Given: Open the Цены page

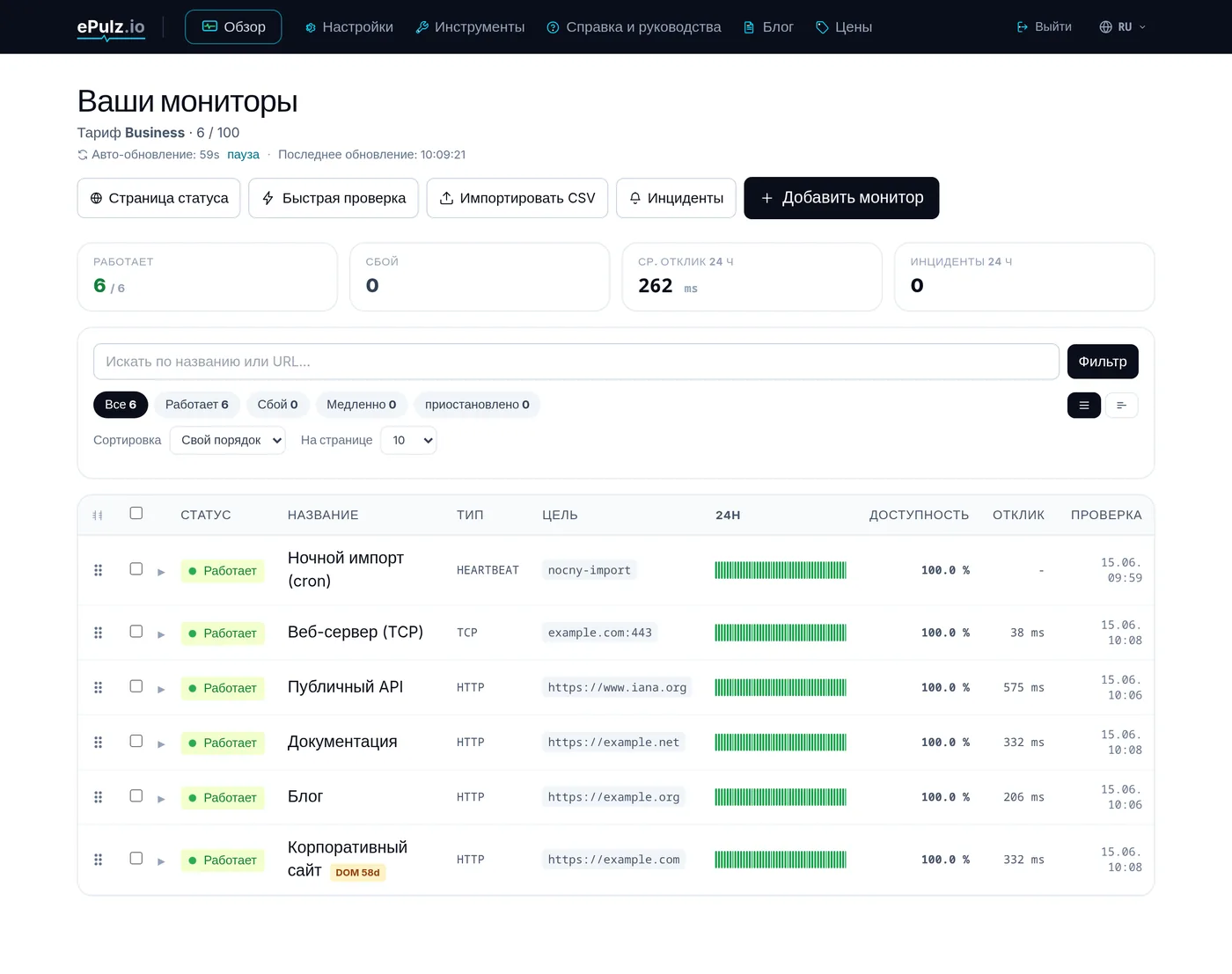Looking at the screenshot, I should 844,27.
